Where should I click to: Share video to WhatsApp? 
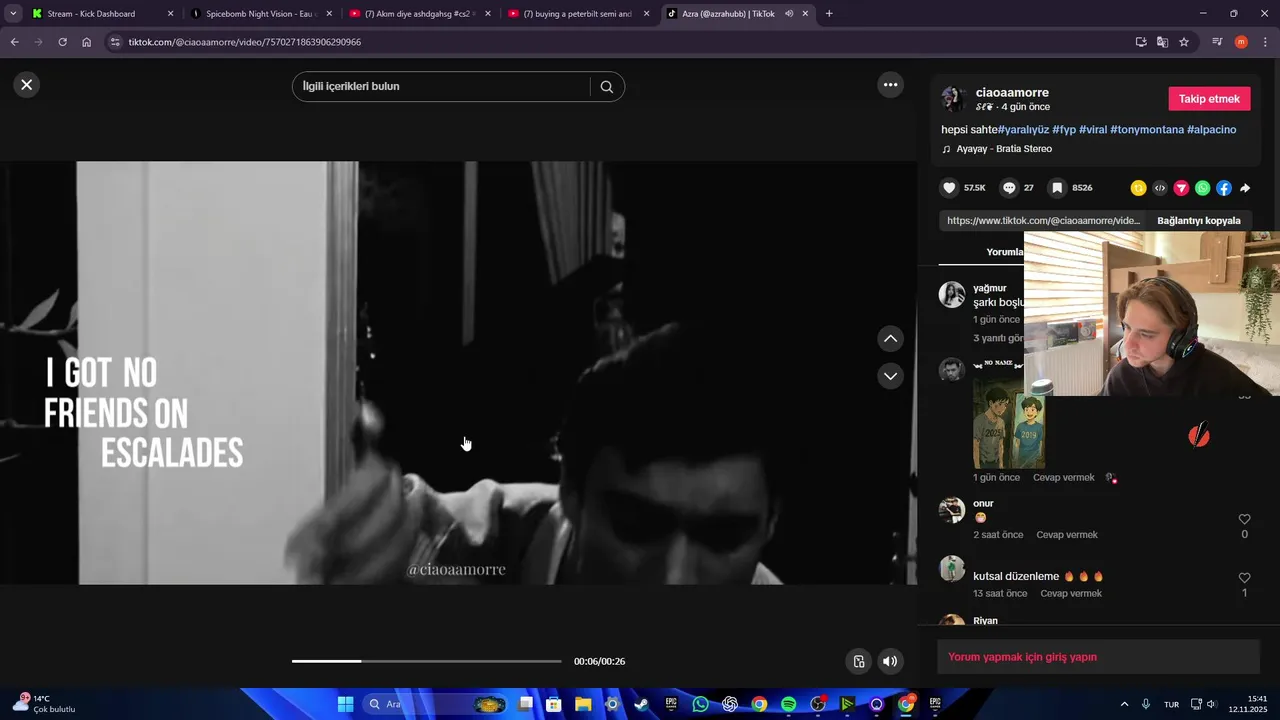pos(1202,188)
